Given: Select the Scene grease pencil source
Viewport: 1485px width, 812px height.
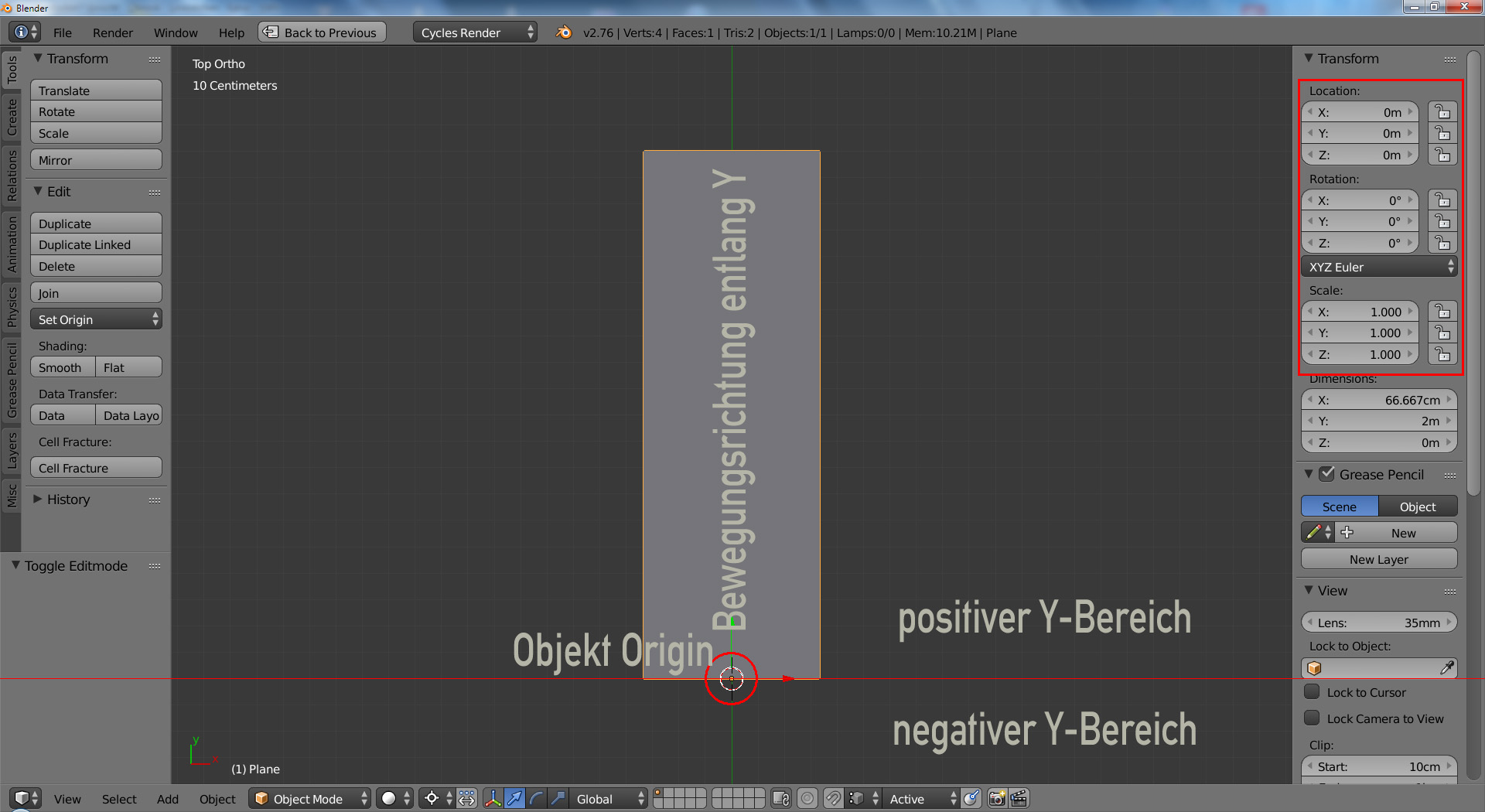Looking at the screenshot, I should pos(1340,507).
